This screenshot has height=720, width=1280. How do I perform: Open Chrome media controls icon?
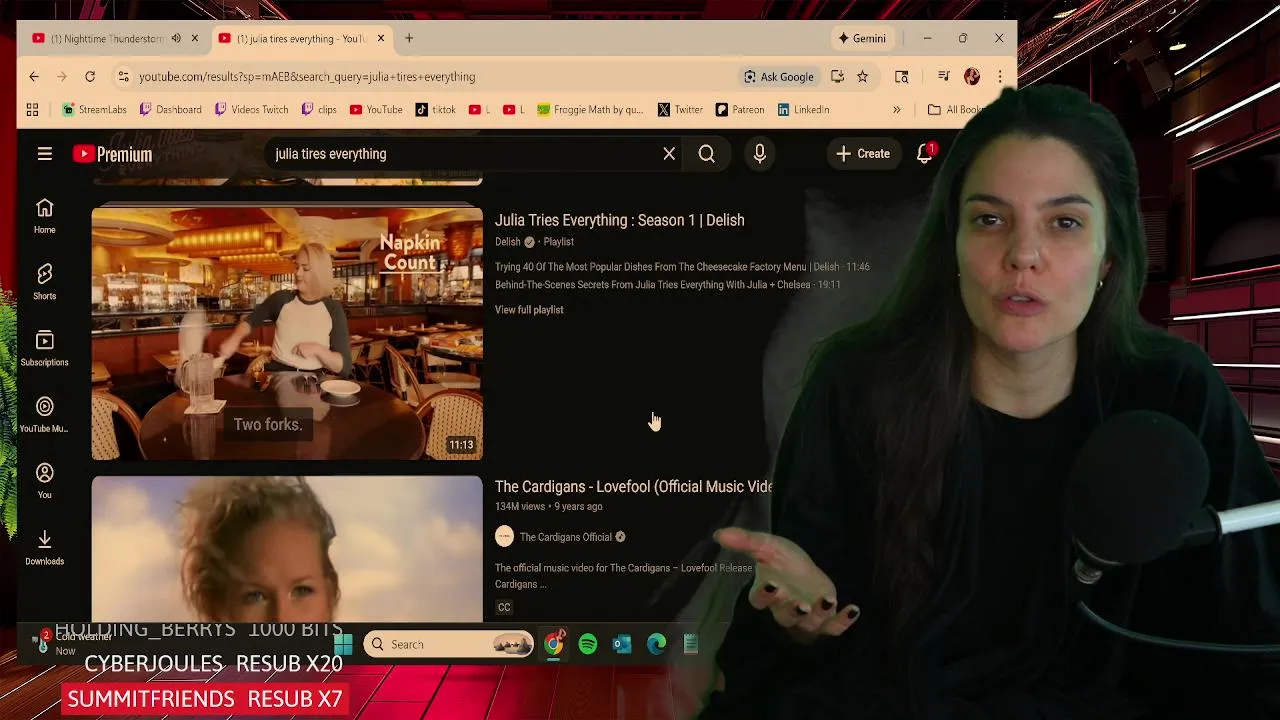[x=943, y=77]
